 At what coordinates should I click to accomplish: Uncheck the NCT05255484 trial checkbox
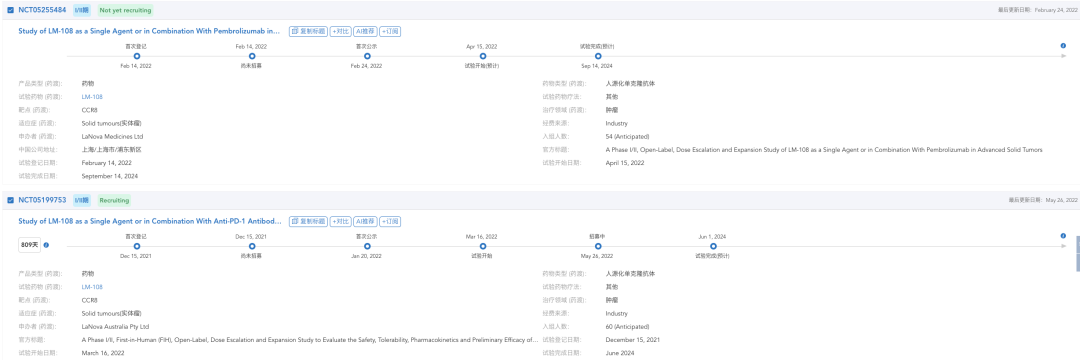click(10, 10)
